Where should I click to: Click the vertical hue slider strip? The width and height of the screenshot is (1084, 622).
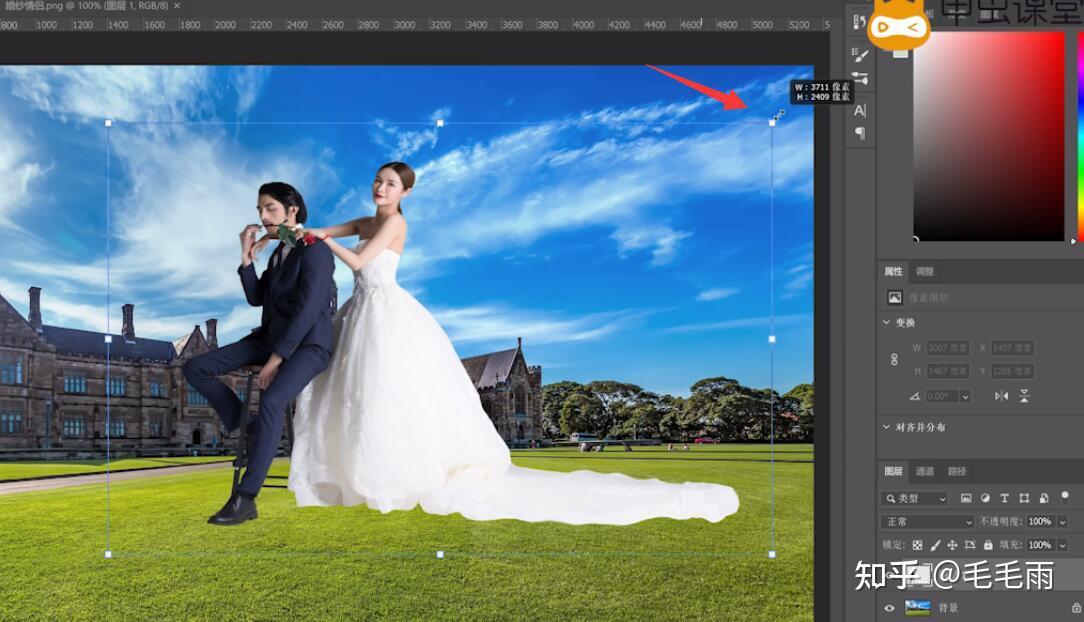[1081, 137]
